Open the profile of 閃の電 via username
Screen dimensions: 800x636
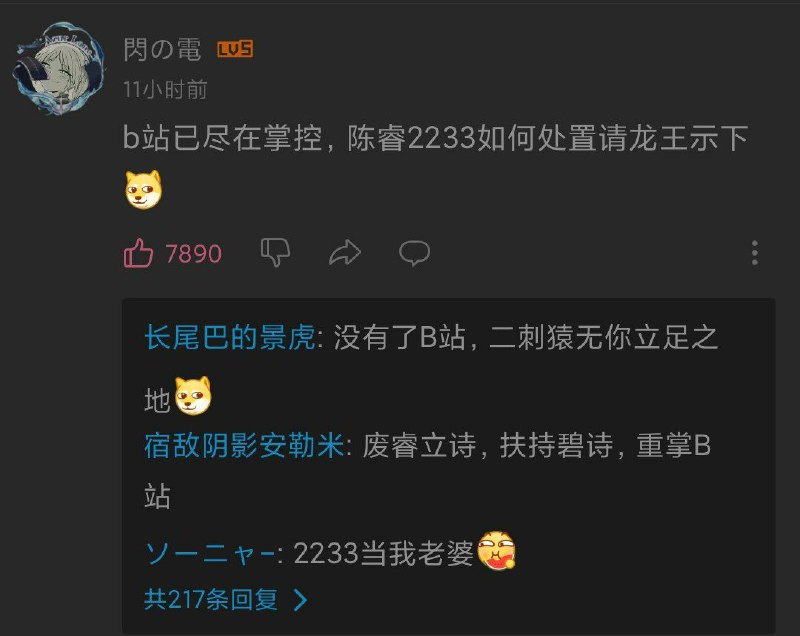(162, 50)
